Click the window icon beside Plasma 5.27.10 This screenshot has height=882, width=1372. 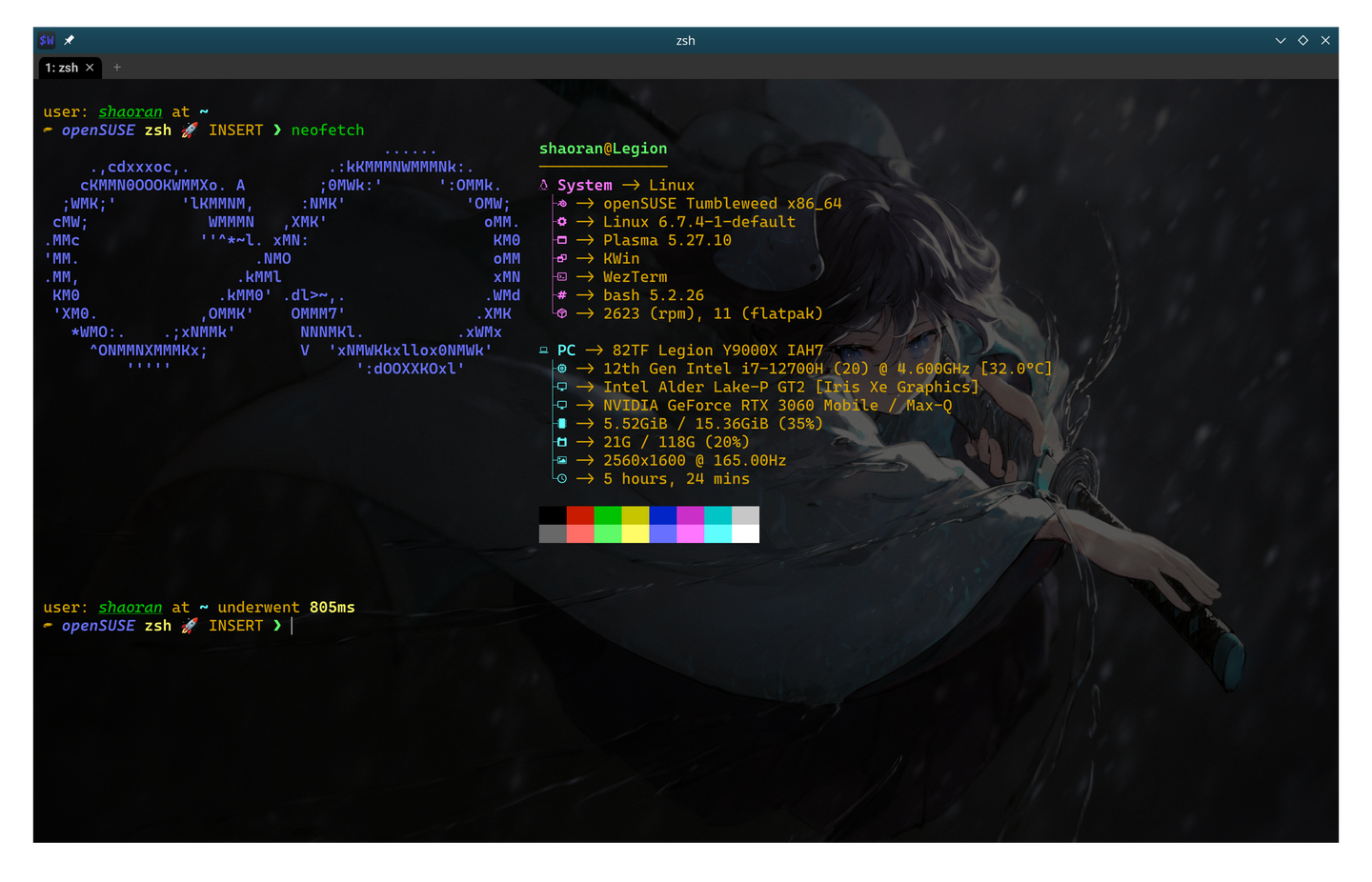tap(562, 240)
